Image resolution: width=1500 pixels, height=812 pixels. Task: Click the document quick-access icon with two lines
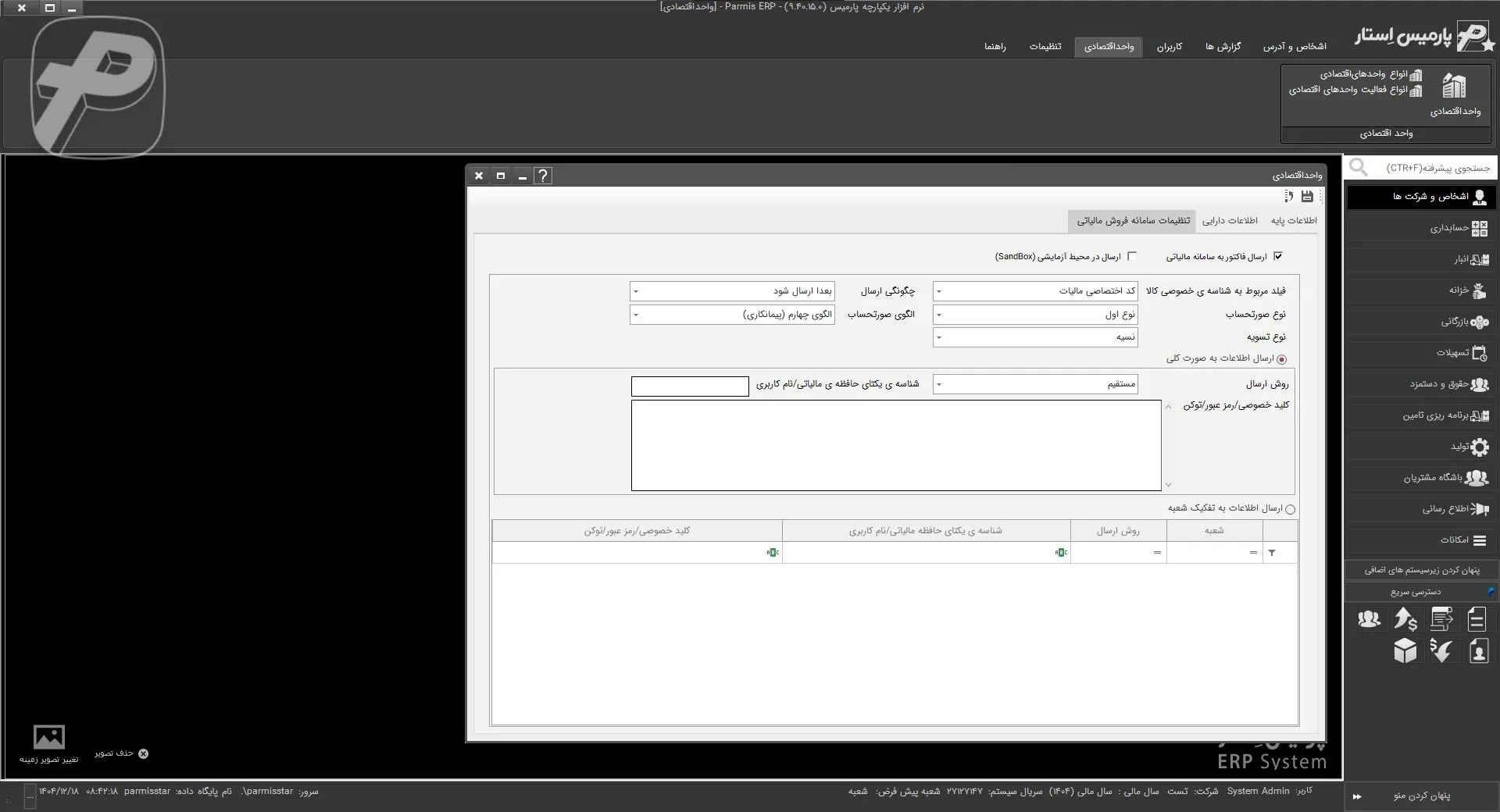(x=1477, y=619)
